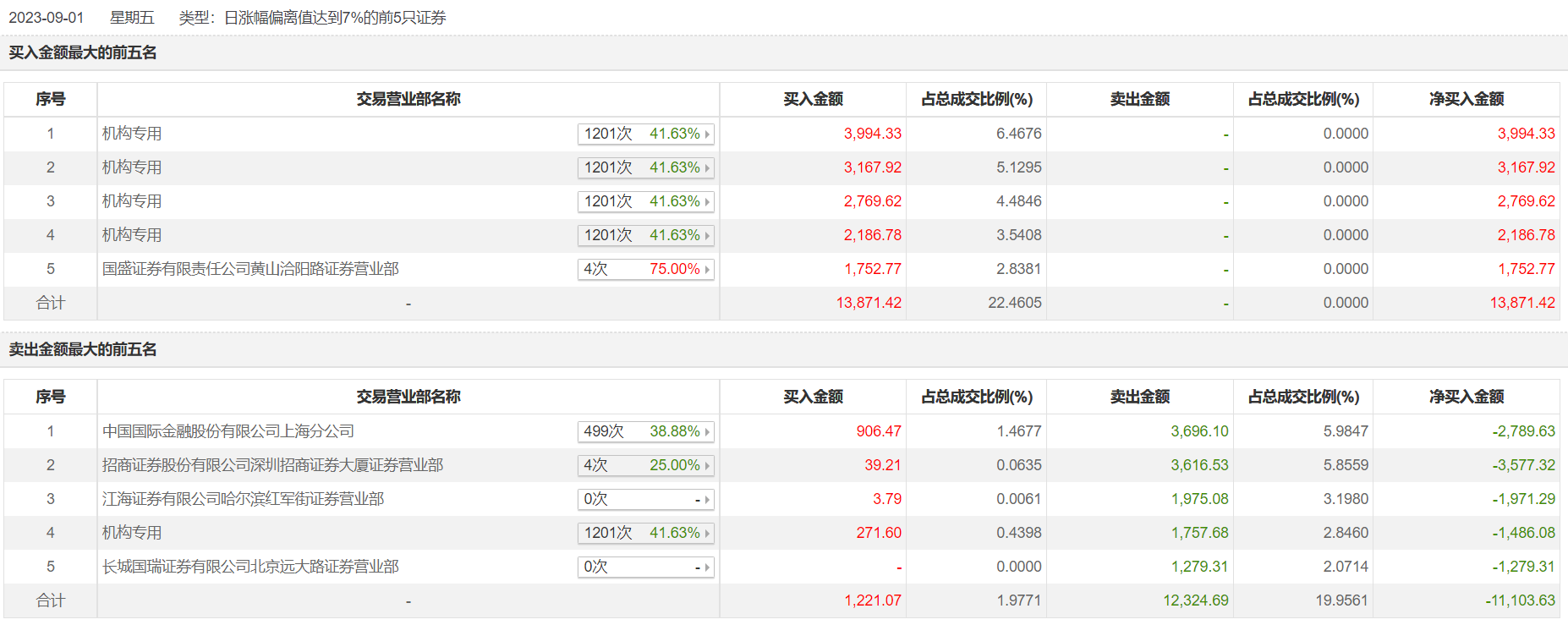Expand the 4次 75.00% stats box arrow
1568x625 pixels.
[707, 270]
